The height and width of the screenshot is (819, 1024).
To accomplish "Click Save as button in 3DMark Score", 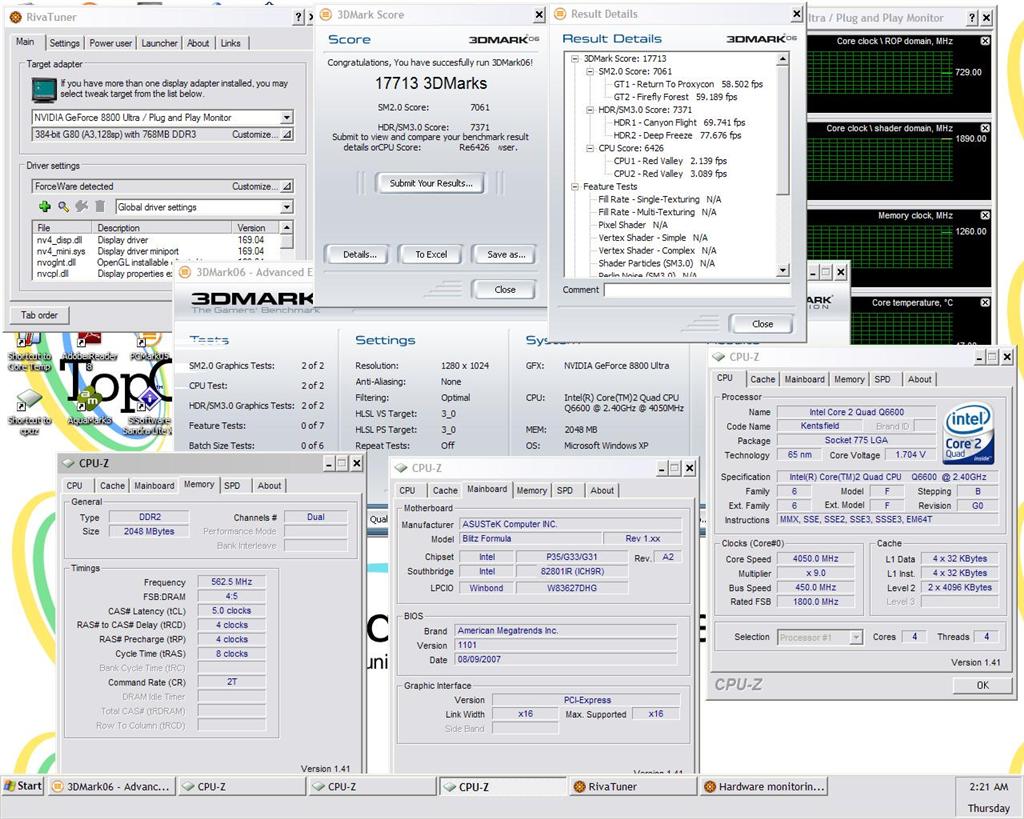I will [506, 255].
